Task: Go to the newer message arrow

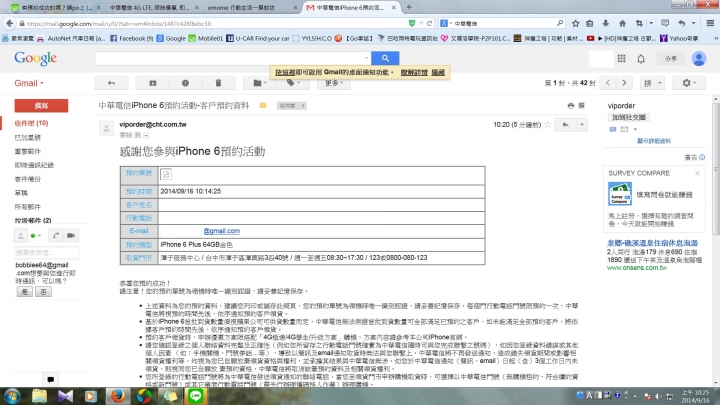Action: (x=608, y=83)
